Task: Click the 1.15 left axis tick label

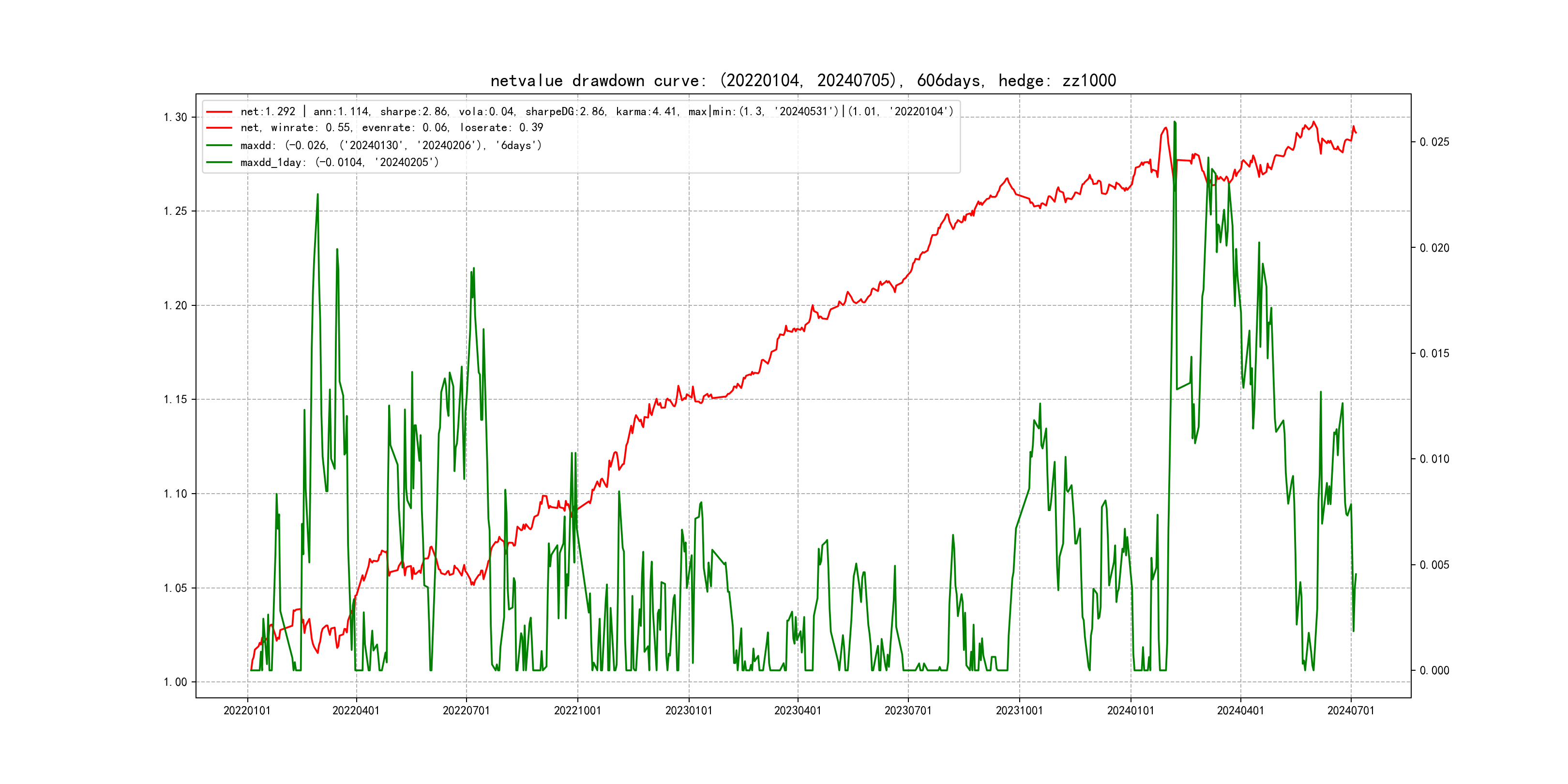Action: click(x=175, y=400)
